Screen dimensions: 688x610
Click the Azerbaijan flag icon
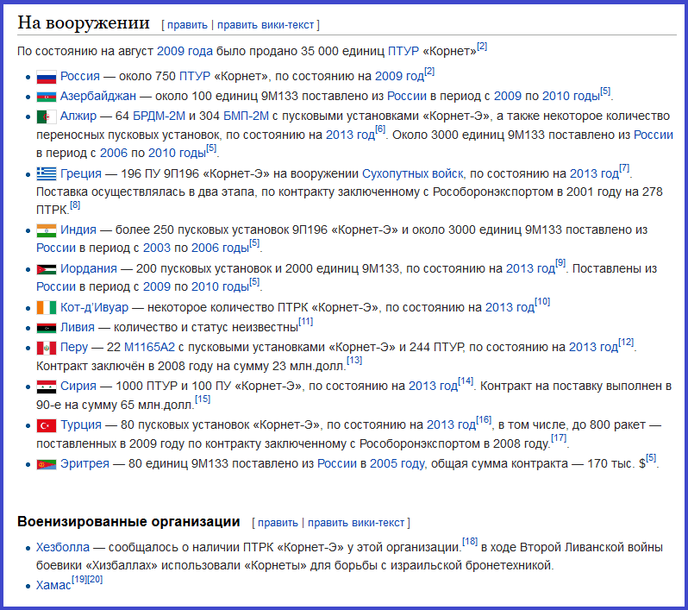click(x=46, y=97)
